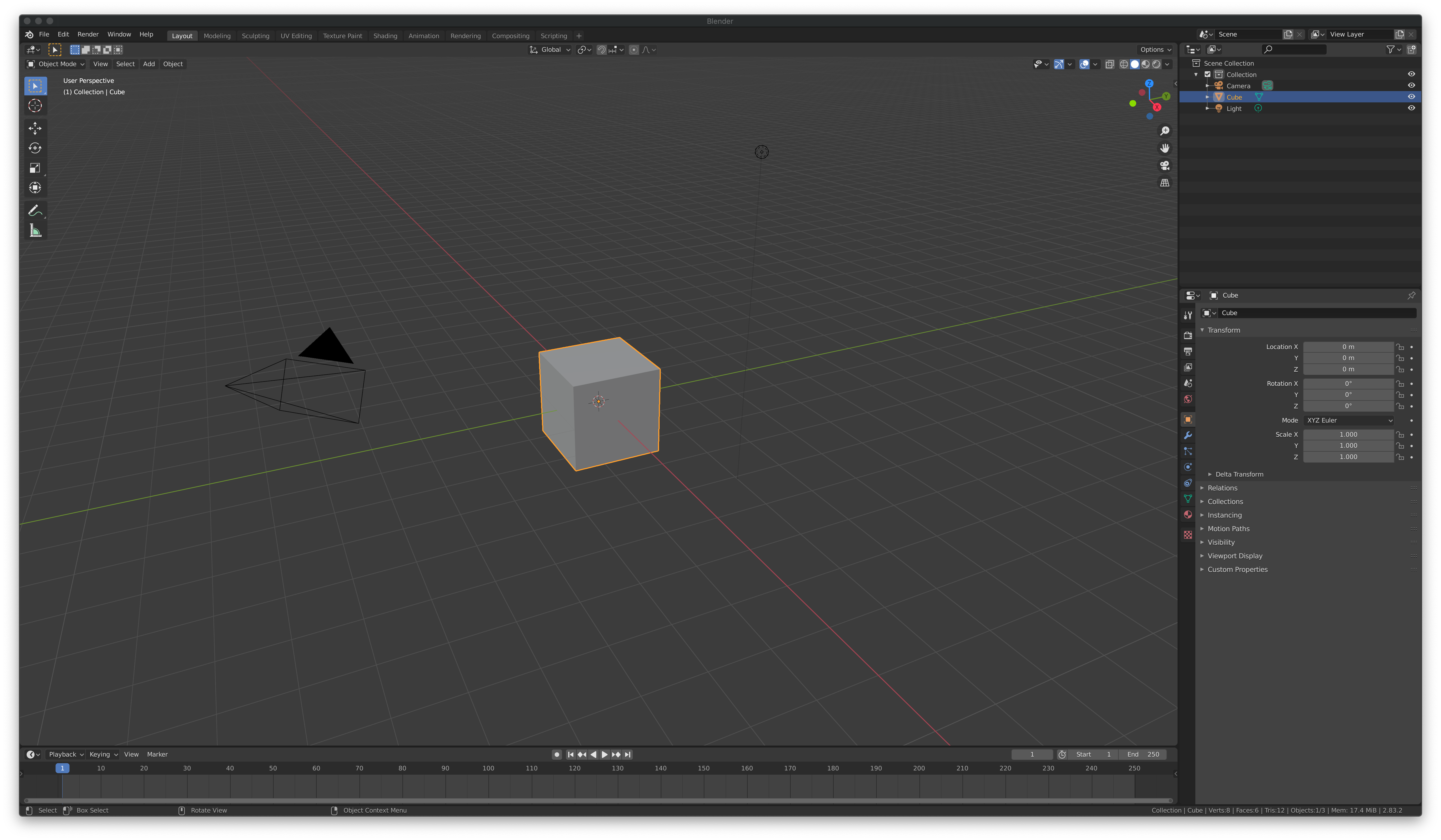Switch to the Modeling workspace tab
This screenshot has height=840, width=1441.
click(217, 36)
